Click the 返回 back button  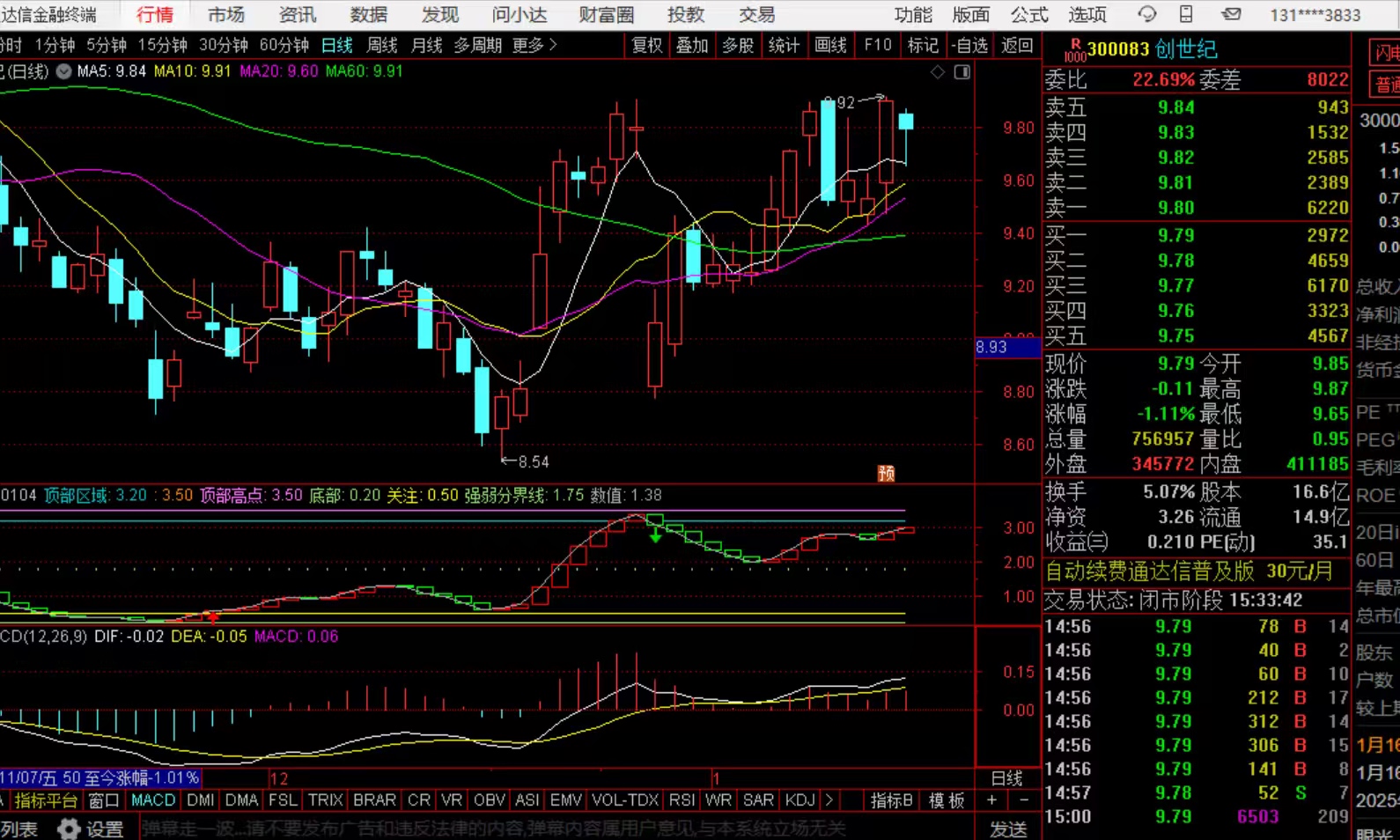coord(1017,45)
